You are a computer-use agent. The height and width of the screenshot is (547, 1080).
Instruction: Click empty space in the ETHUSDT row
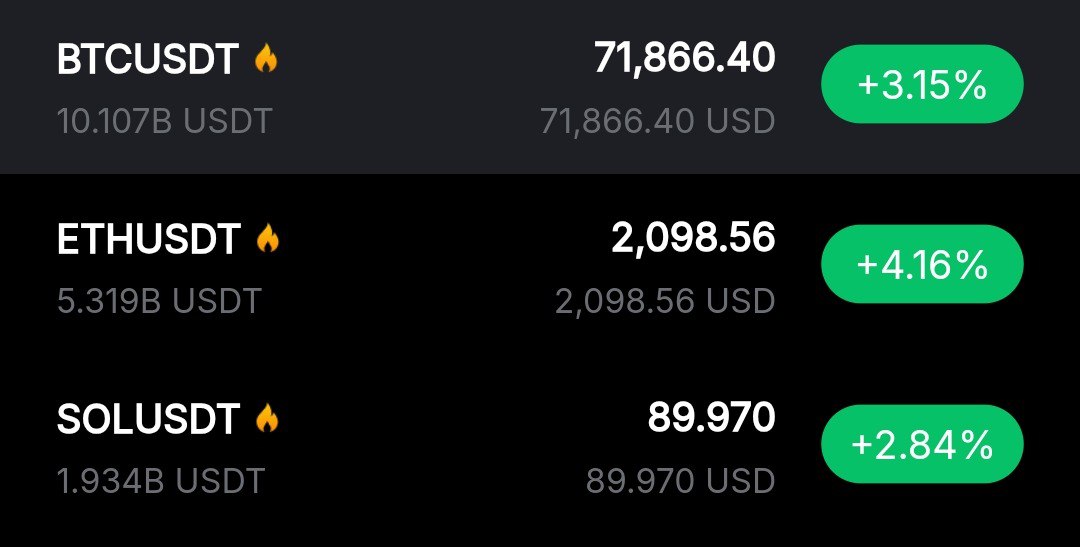(x=420, y=268)
